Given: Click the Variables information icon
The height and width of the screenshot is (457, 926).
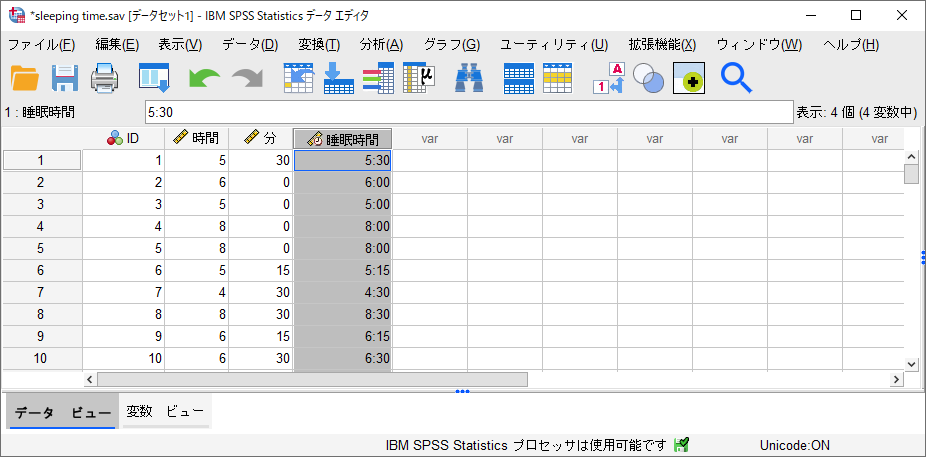Looking at the screenshot, I should [378, 78].
